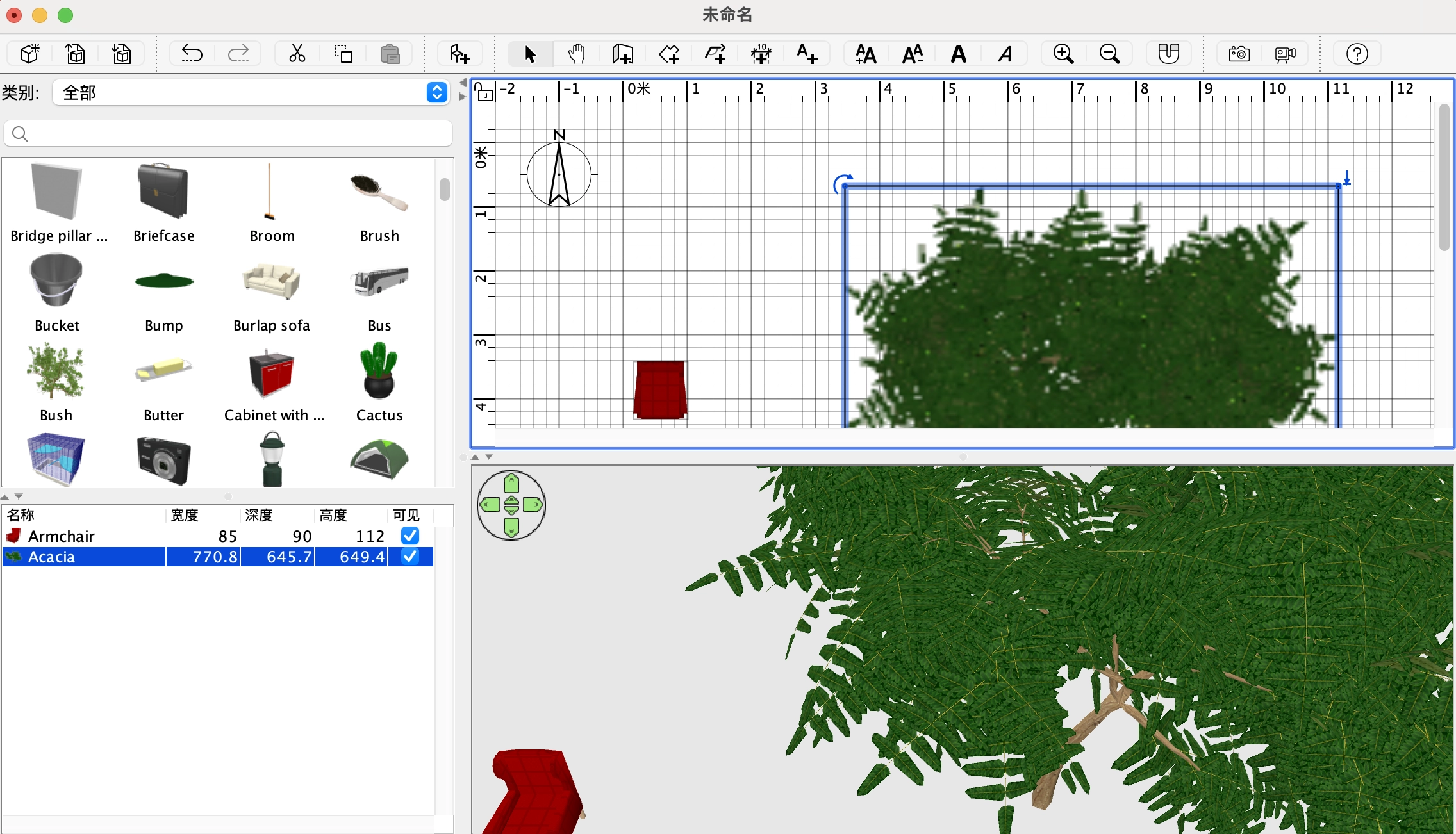1456x834 pixels.
Task: Click the Create video icon
Action: tap(1285, 54)
